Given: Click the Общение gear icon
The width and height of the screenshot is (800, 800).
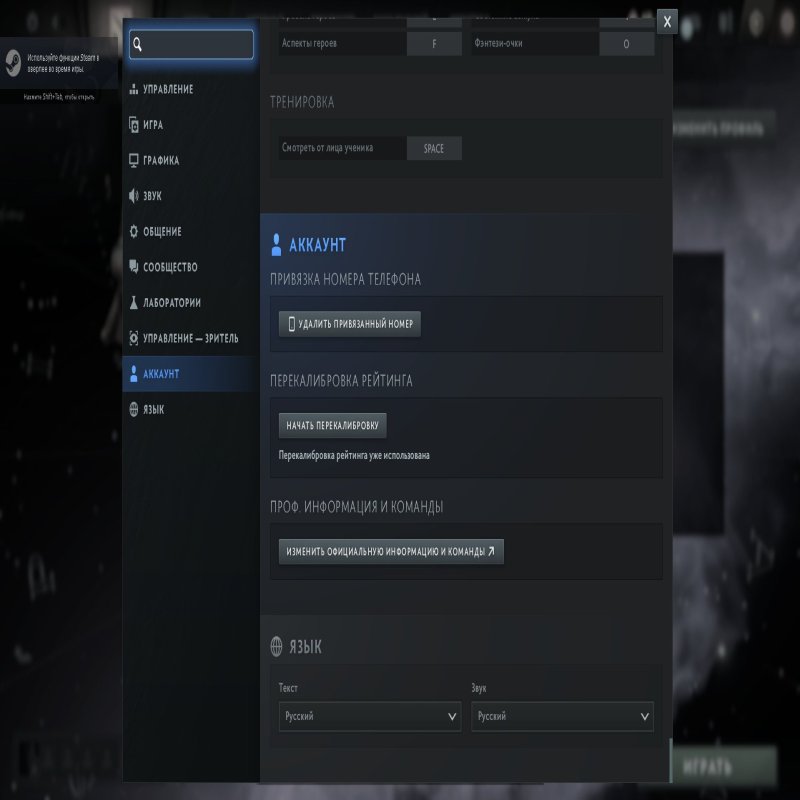Looking at the screenshot, I should click(134, 232).
